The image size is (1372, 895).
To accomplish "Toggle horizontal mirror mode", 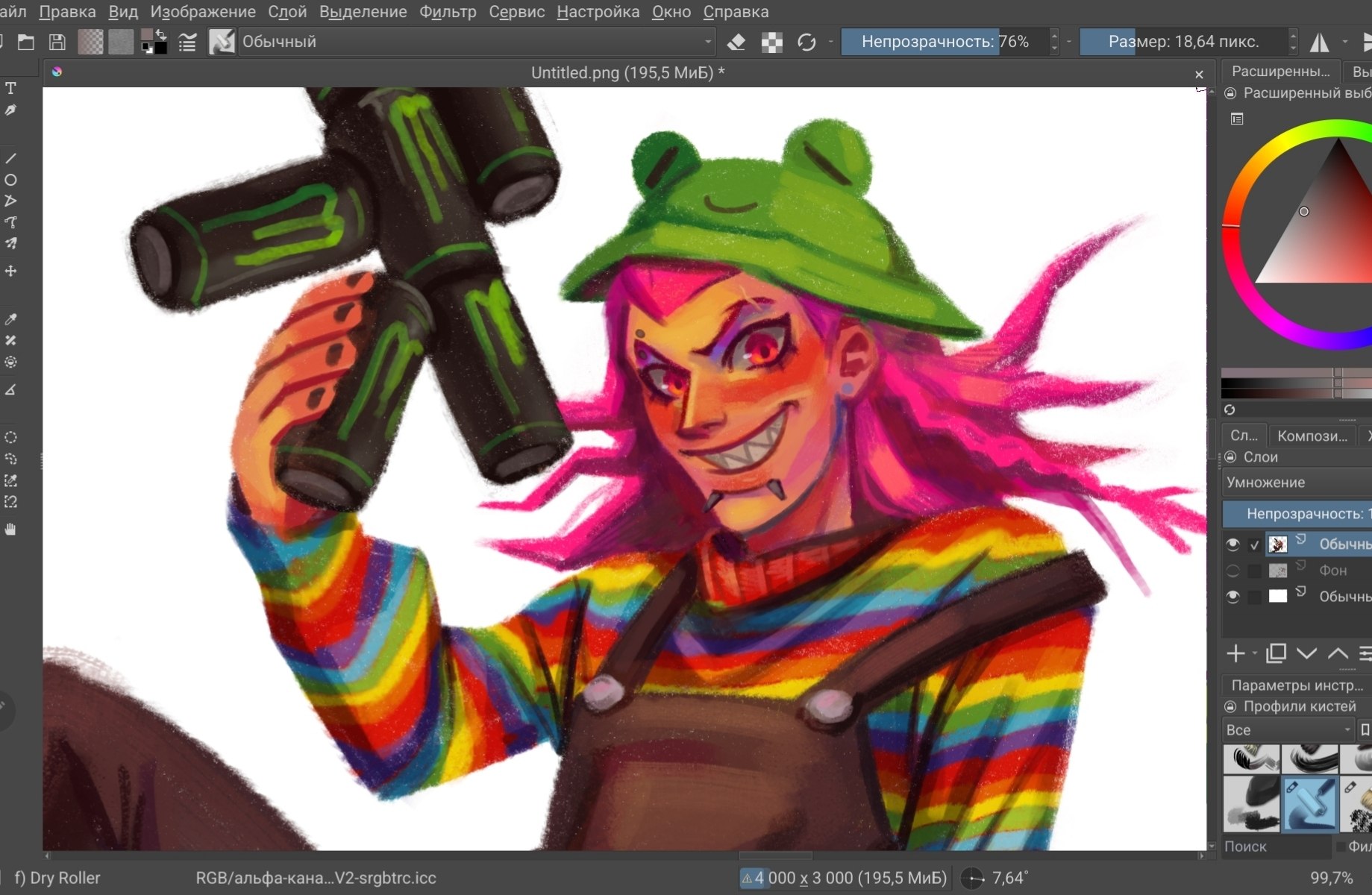I will [x=1320, y=42].
